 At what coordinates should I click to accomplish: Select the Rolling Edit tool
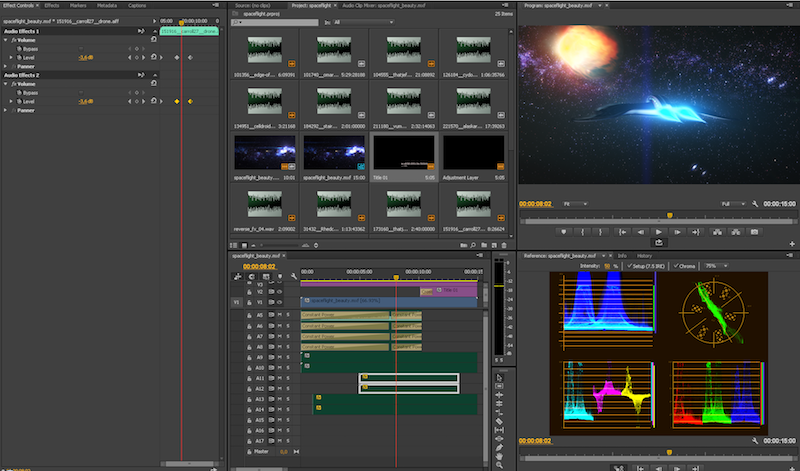[499, 404]
